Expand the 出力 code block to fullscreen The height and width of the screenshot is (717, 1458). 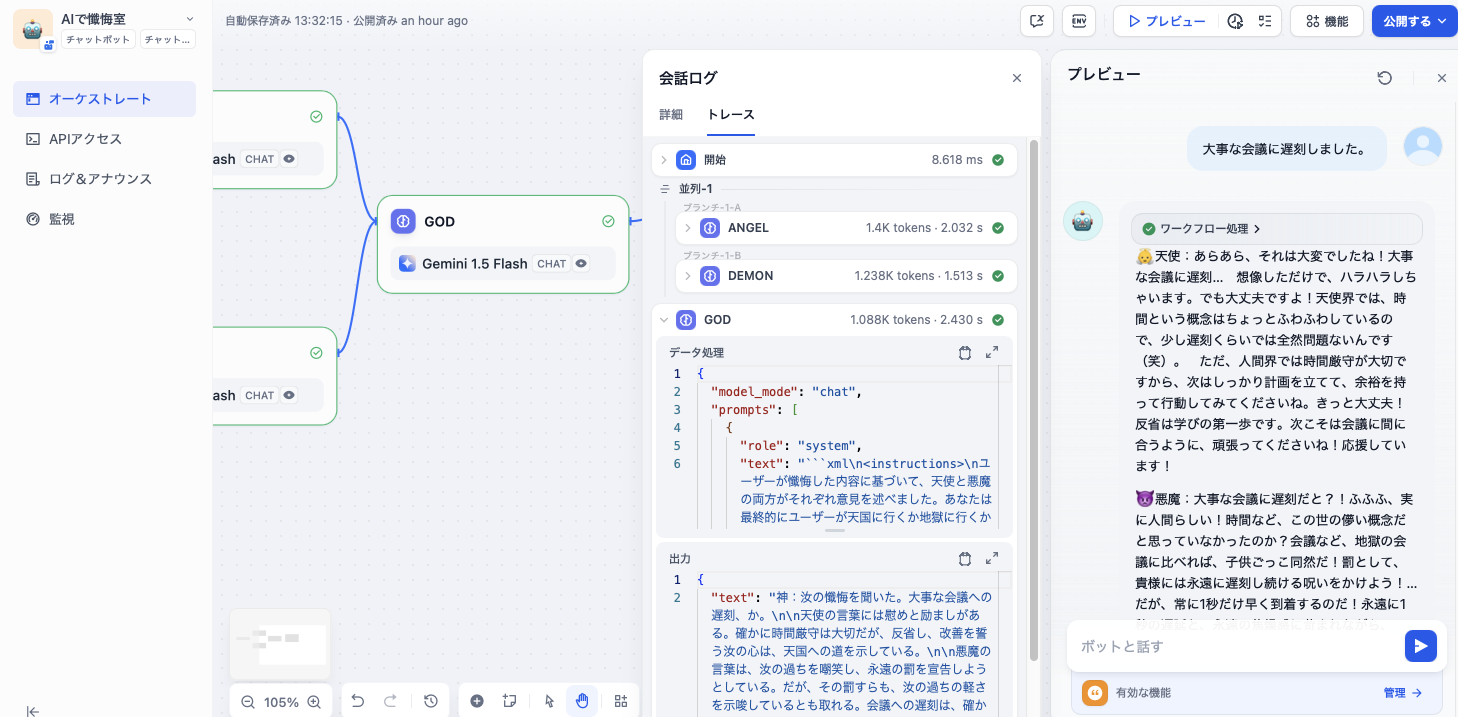click(992, 559)
